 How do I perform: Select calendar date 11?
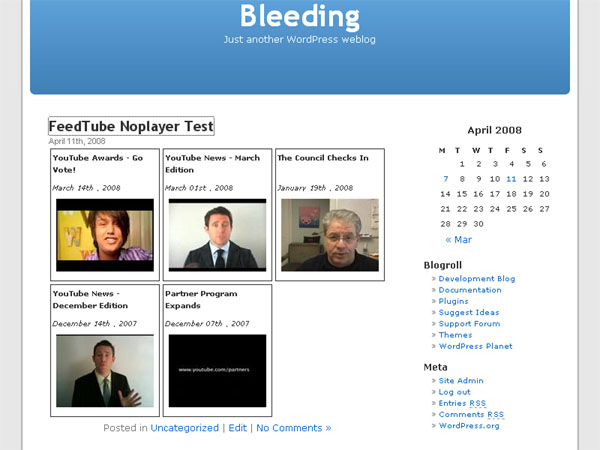coord(511,179)
